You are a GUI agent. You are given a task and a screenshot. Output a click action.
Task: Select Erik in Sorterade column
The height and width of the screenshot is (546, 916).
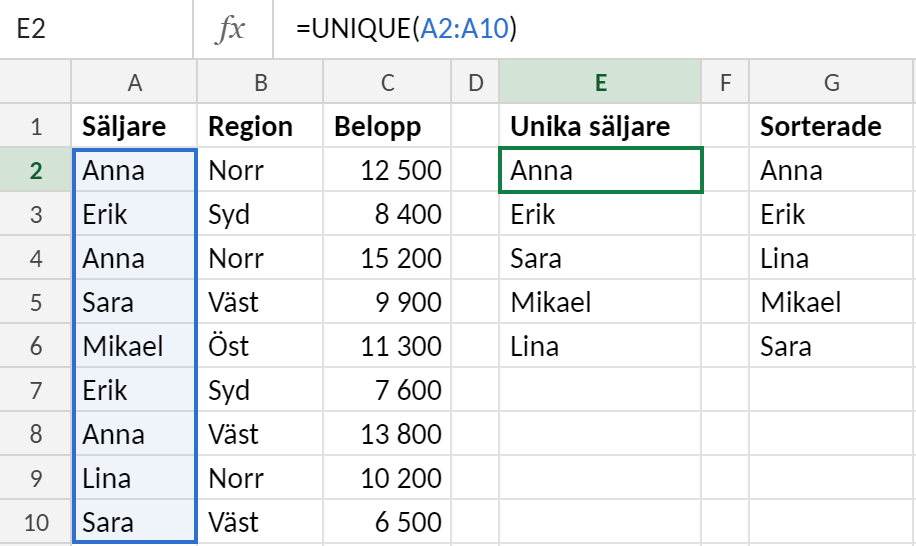point(832,214)
